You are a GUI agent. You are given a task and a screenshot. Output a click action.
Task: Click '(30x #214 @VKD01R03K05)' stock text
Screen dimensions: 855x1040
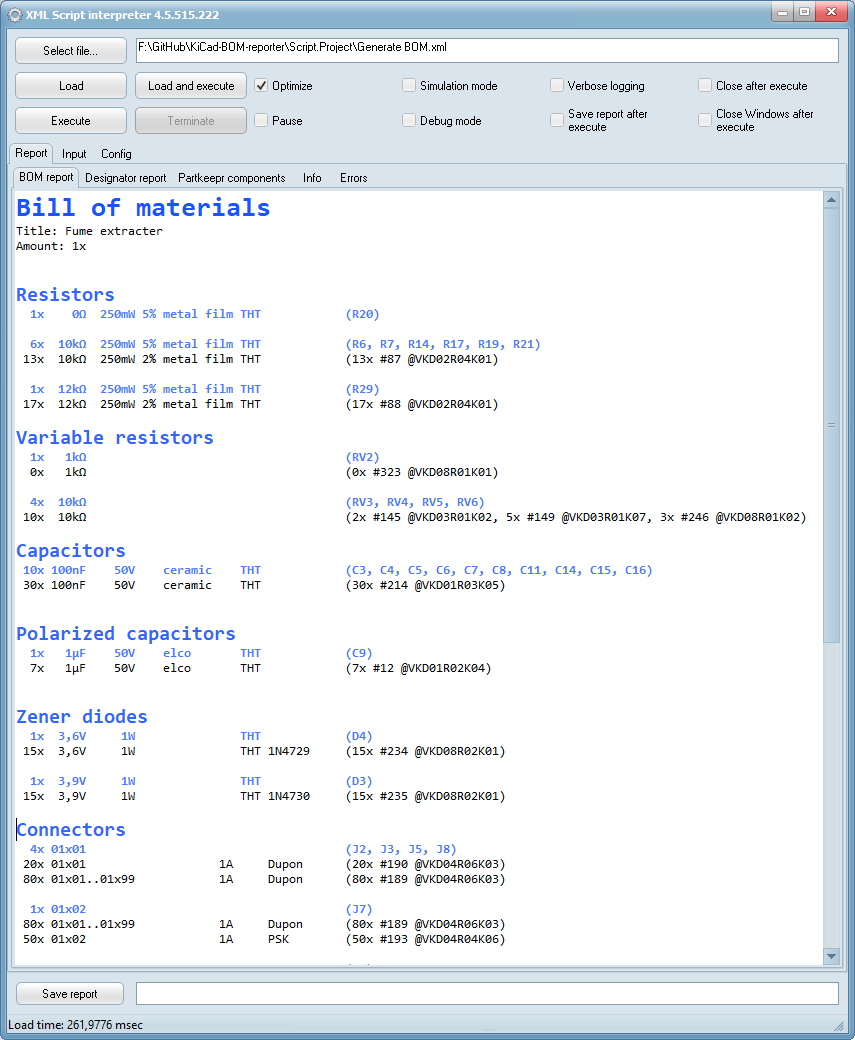pos(425,586)
